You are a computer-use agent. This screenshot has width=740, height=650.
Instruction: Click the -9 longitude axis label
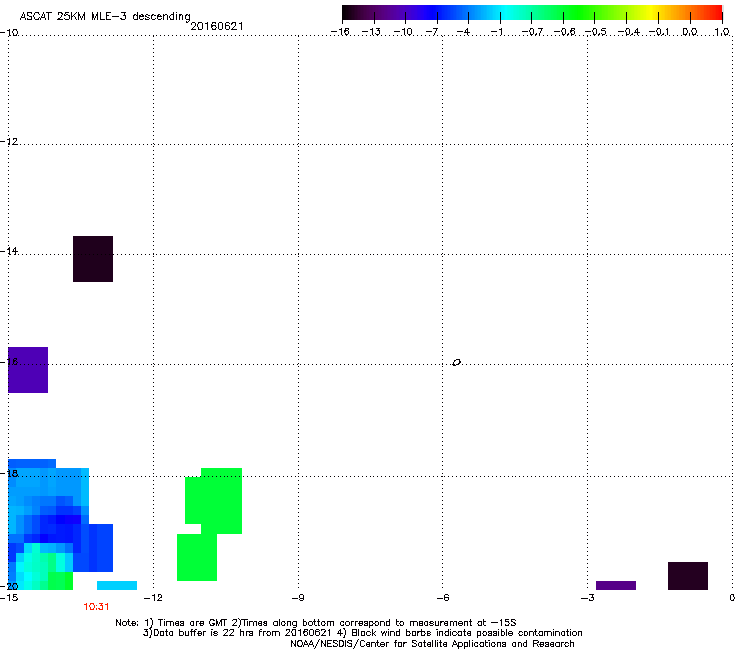298,598
